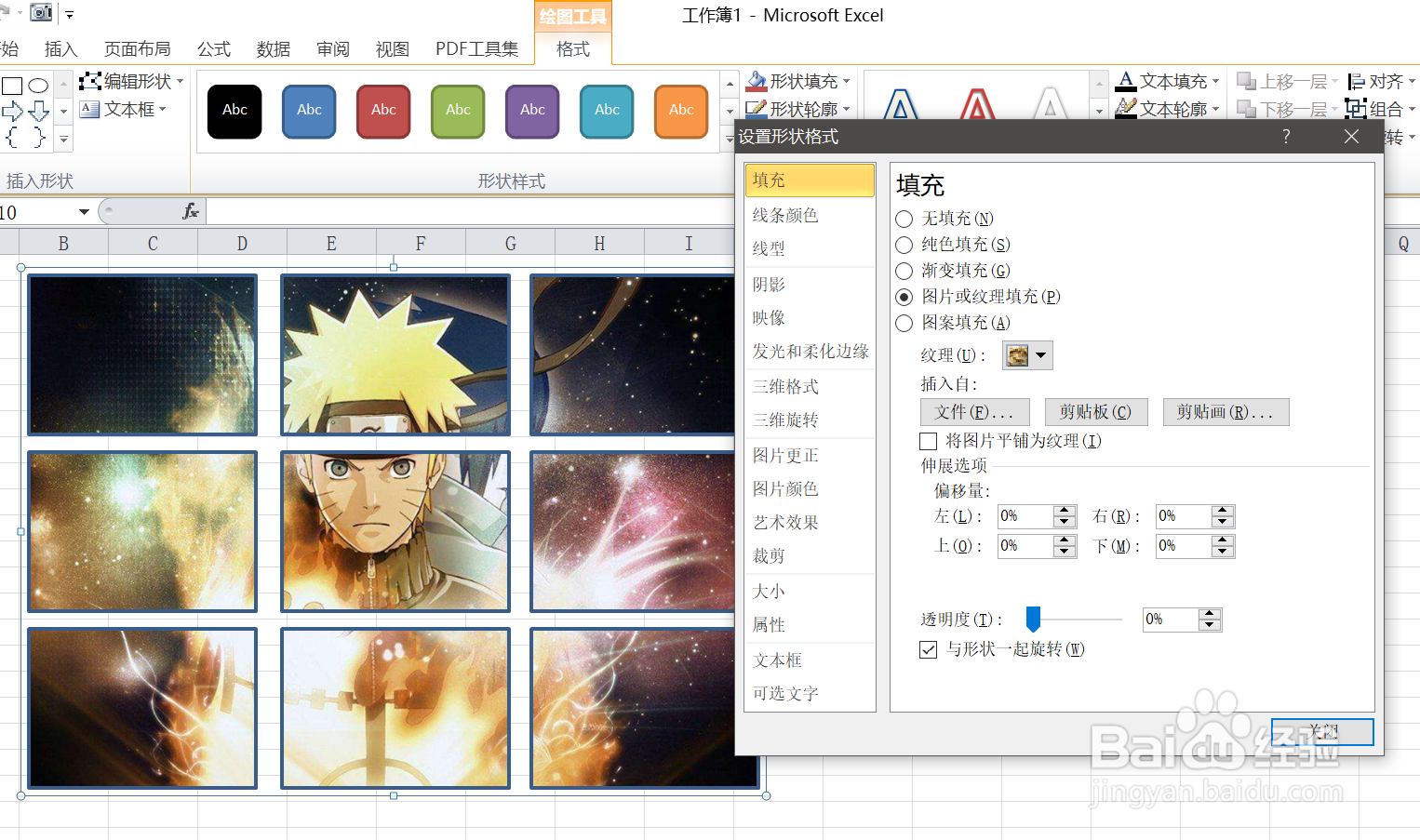This screenshot has height=840, width=1420.
Task: Click the 文本填充 text fill icon
Action: click(1126, 81)
